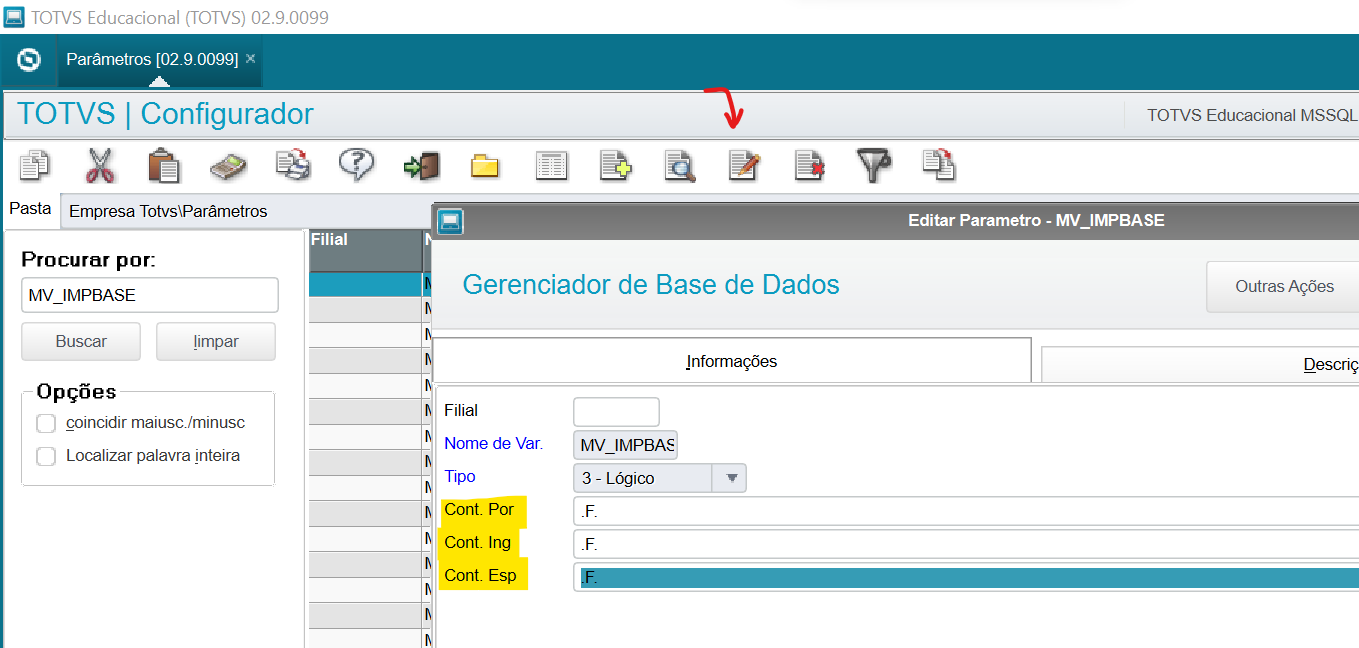Select the Pasta tab

pyautogui.click(x=30, y=209)
